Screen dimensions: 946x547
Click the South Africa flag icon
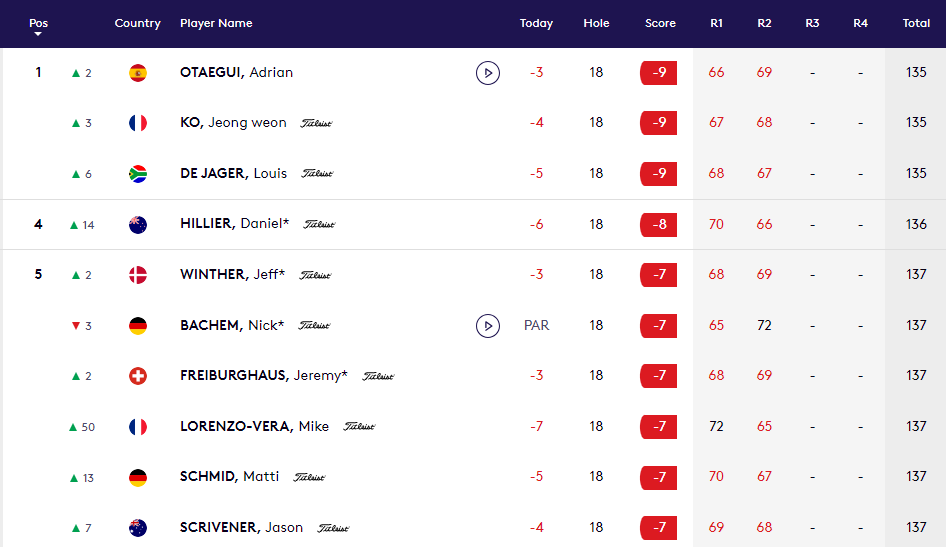(138, 173)
